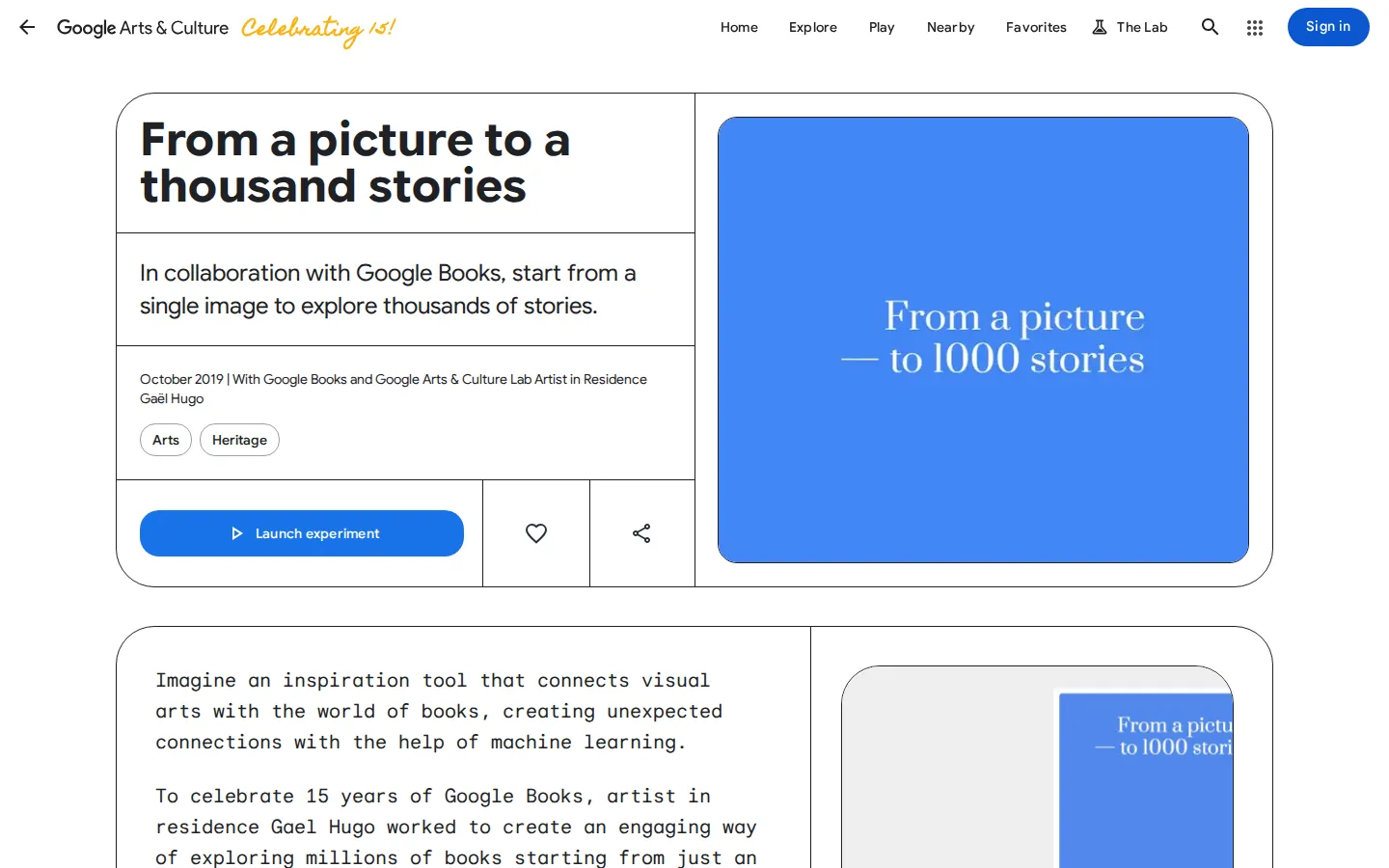The image size is (1389, 868).
Task: Select the Heritage tag chip
Action: tap(239, 440)
